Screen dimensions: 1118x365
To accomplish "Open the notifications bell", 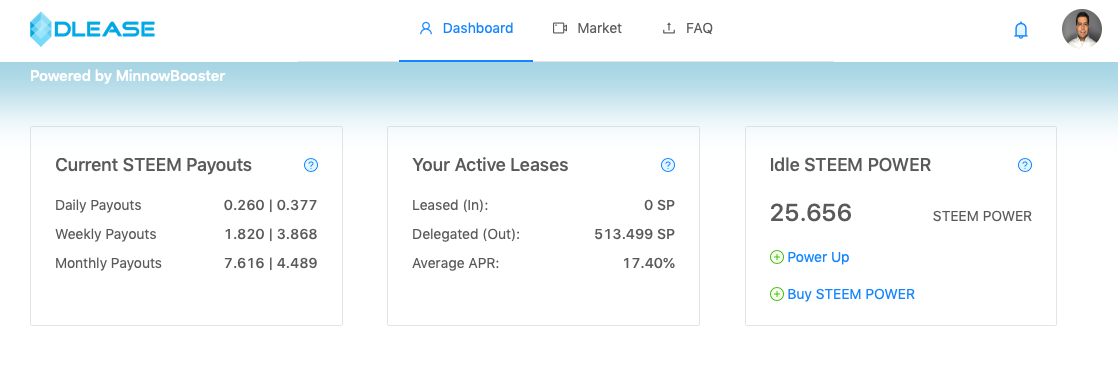I will click(1021, 30).
